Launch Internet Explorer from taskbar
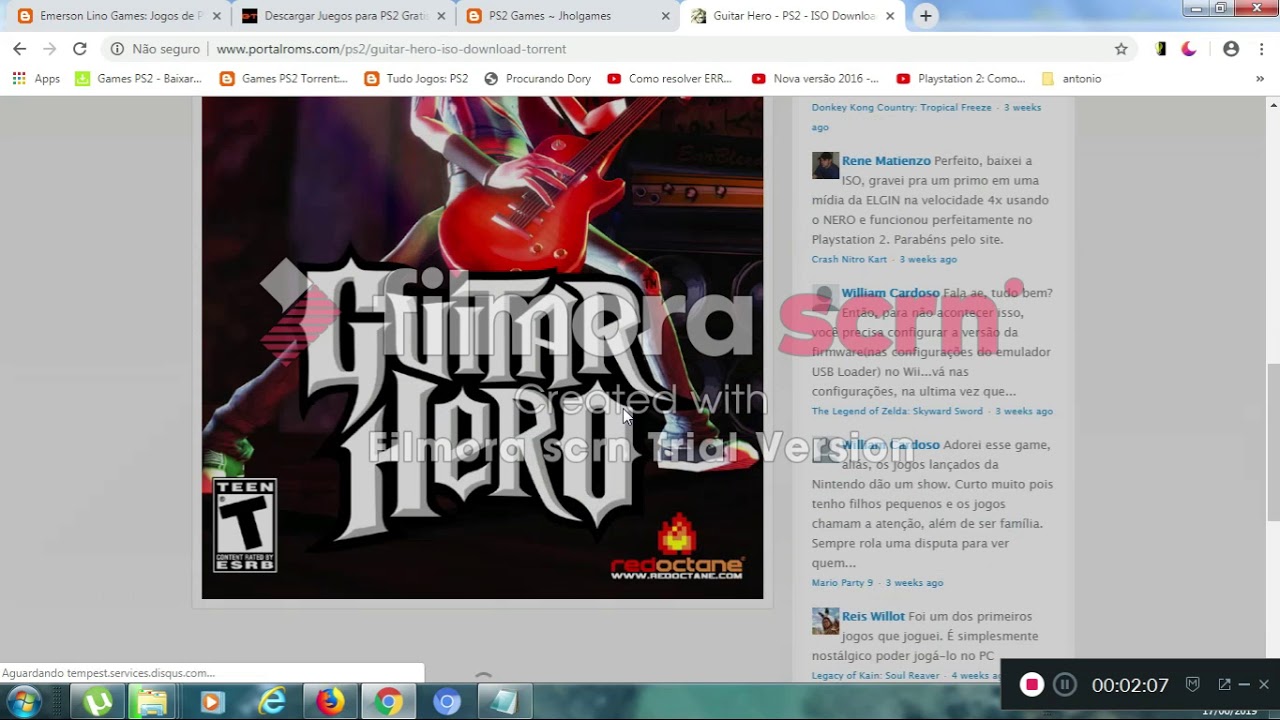 [271, 702]
